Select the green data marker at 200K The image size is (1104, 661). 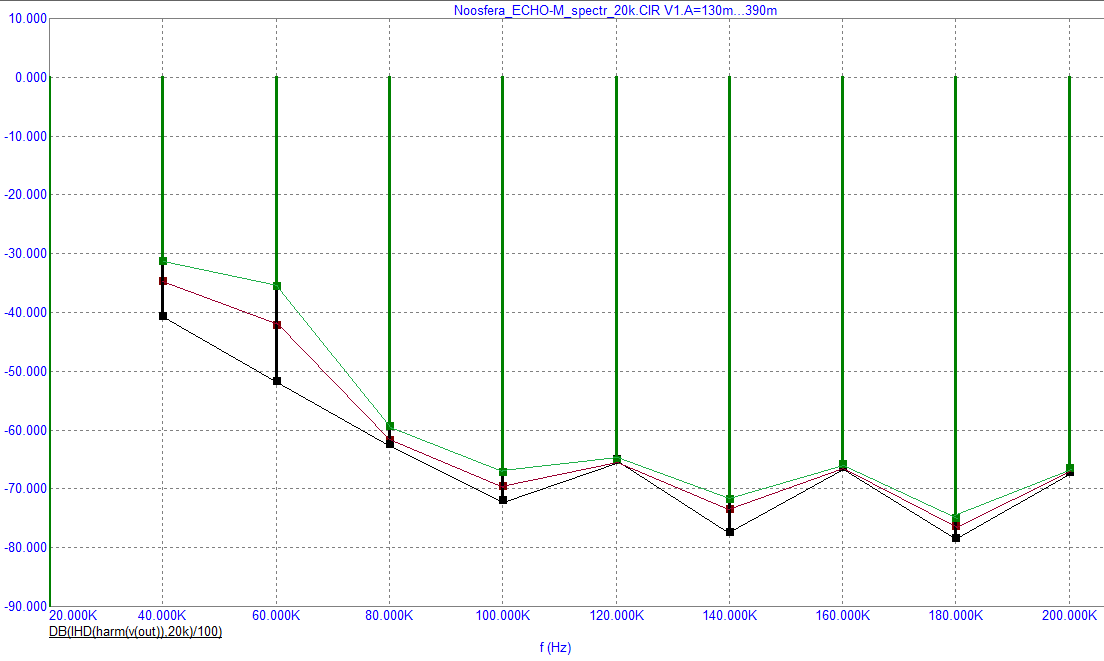tap(1070, 468)
